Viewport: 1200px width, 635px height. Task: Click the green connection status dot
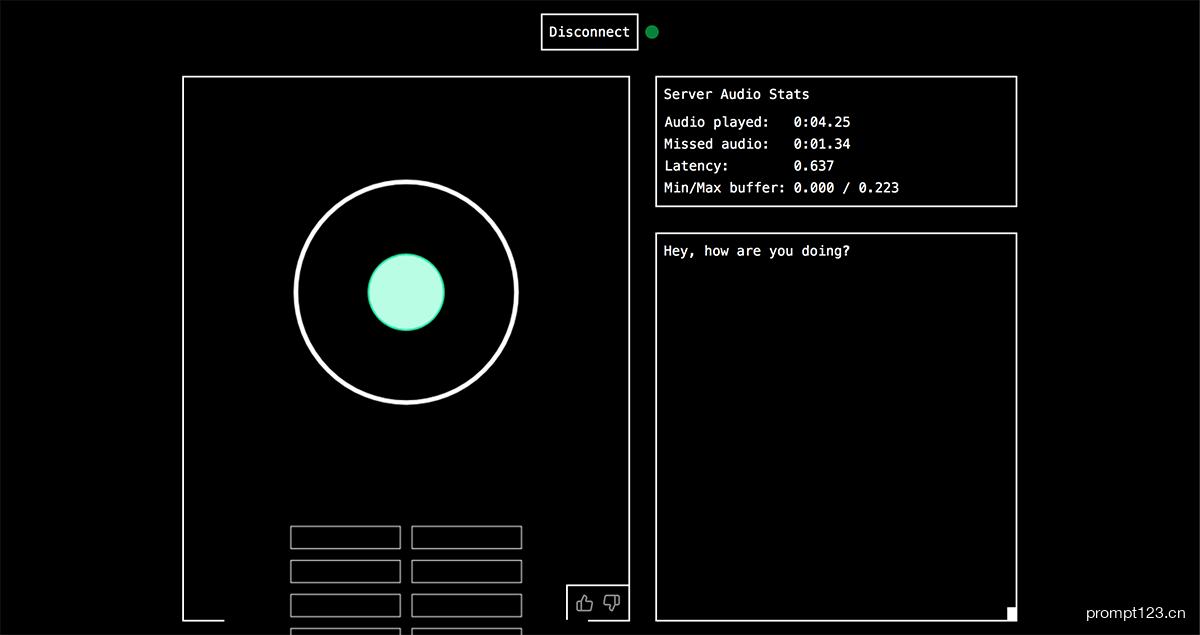(x=652, y=32)
